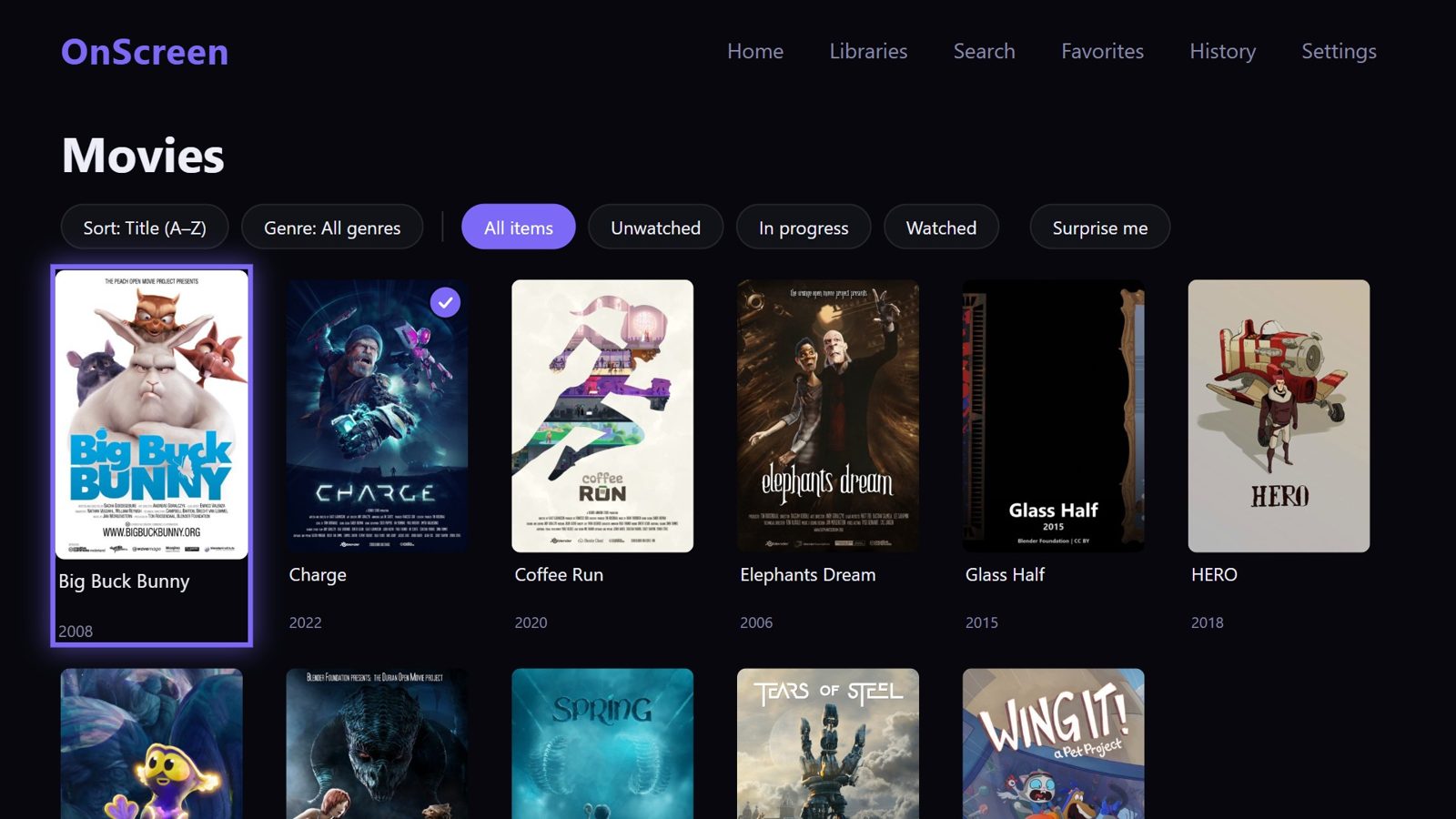The image size is (1456, 819).
Task: Click the watched checkmark on Charge
Action: 445,302
